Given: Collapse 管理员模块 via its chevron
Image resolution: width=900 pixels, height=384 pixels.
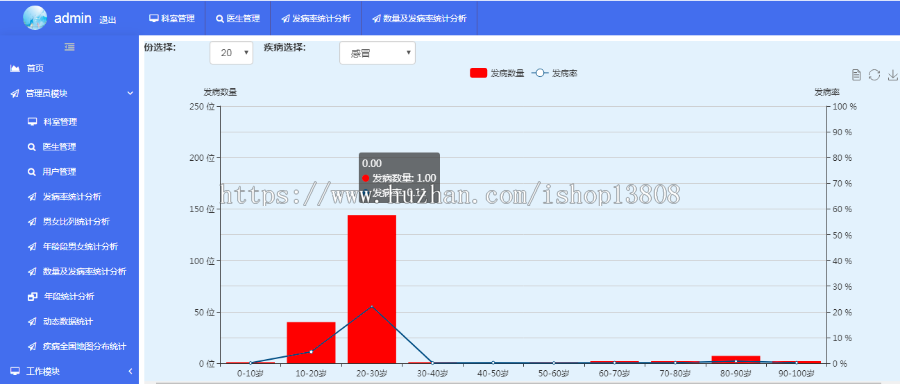Looking at the screenshot, I should click(130, 93).
